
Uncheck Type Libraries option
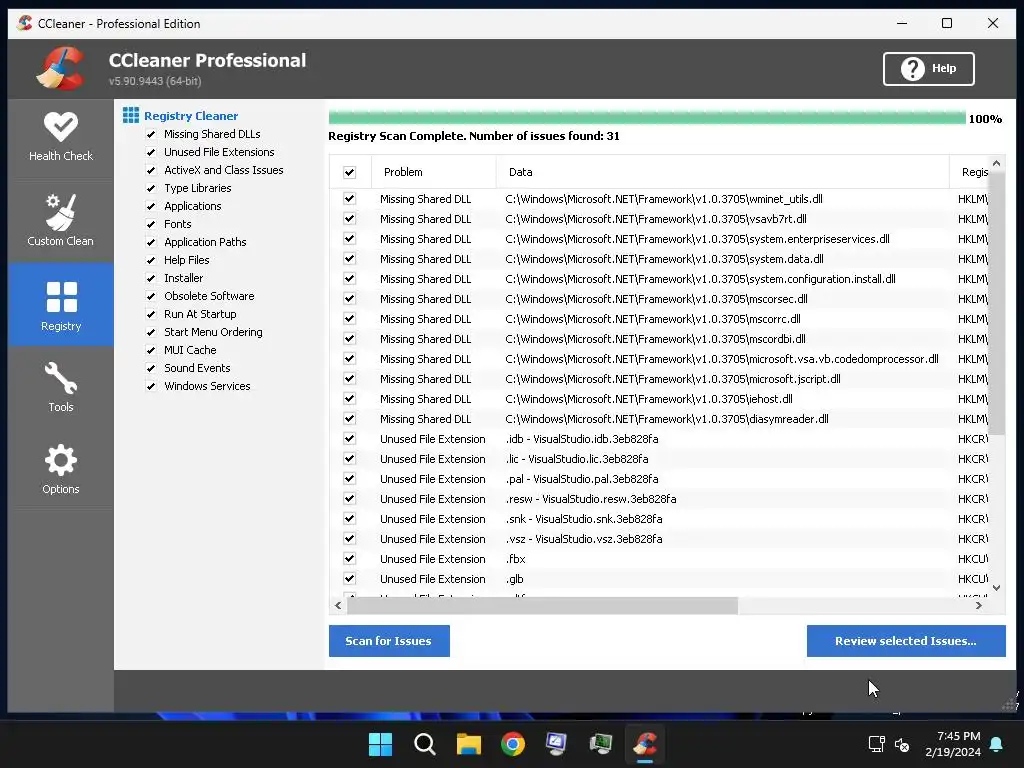point(151,188)
